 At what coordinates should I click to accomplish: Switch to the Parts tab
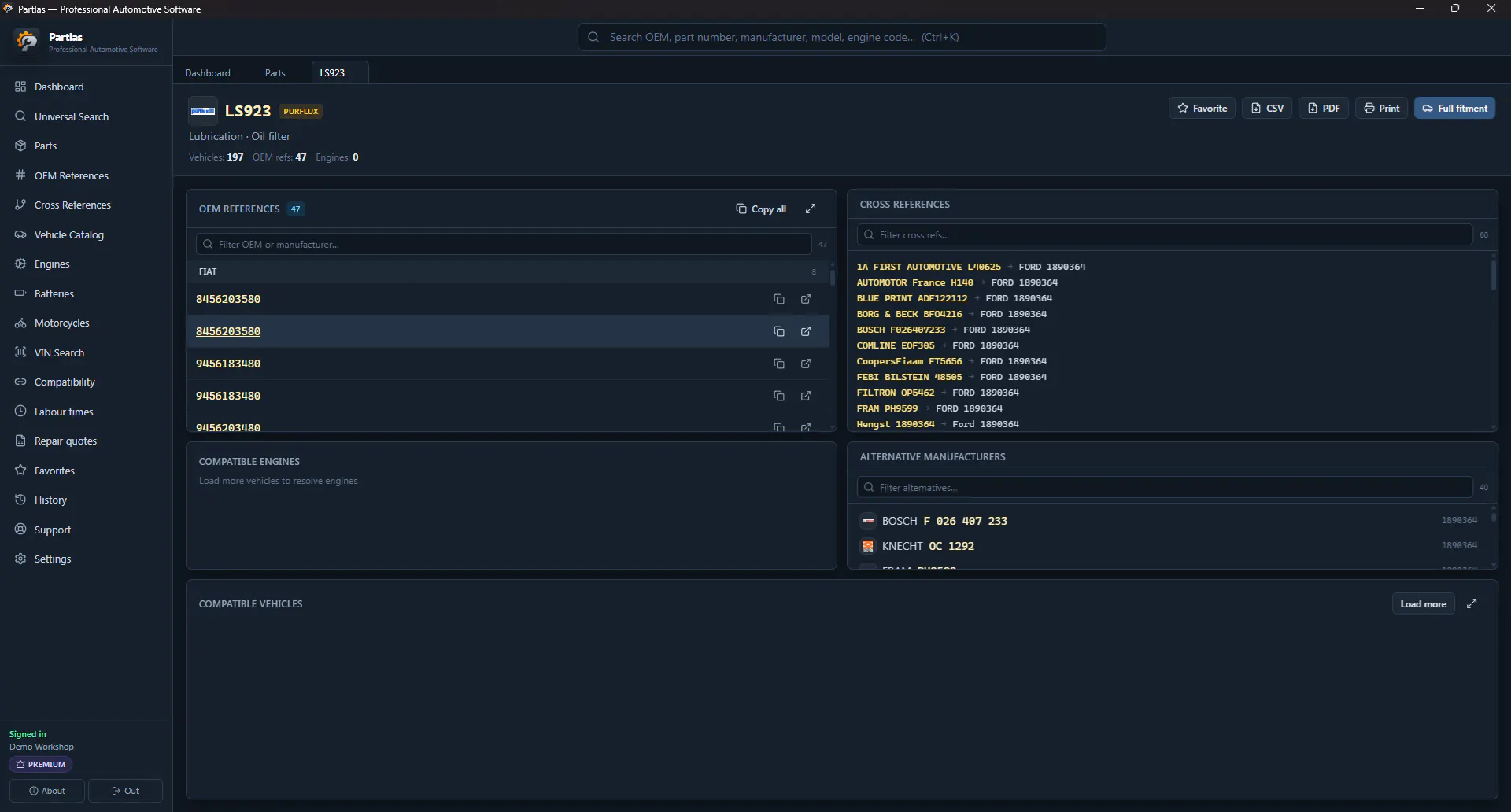point(275,72)
